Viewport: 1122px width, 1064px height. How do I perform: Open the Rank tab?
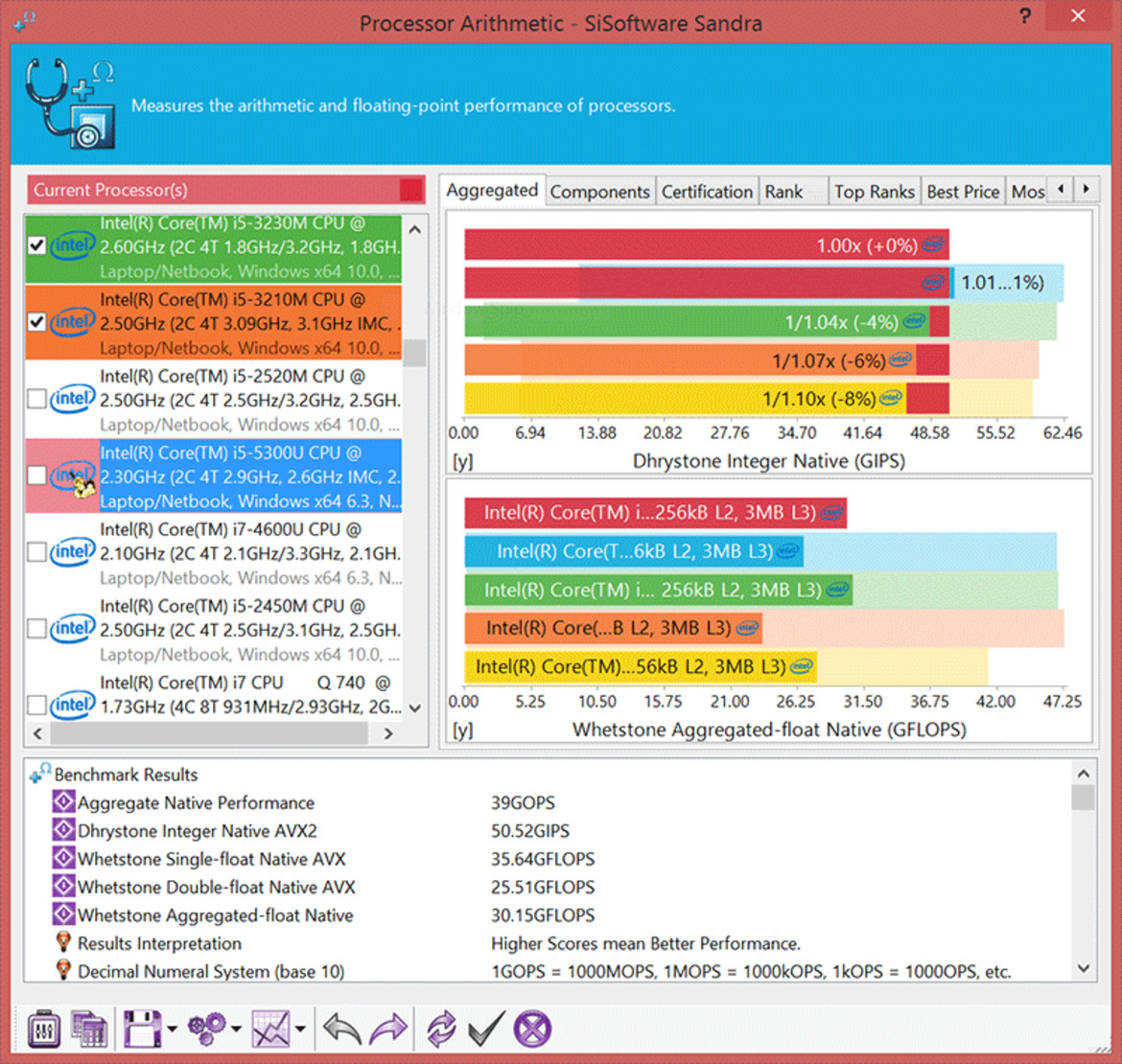click(x=793, y=192)
